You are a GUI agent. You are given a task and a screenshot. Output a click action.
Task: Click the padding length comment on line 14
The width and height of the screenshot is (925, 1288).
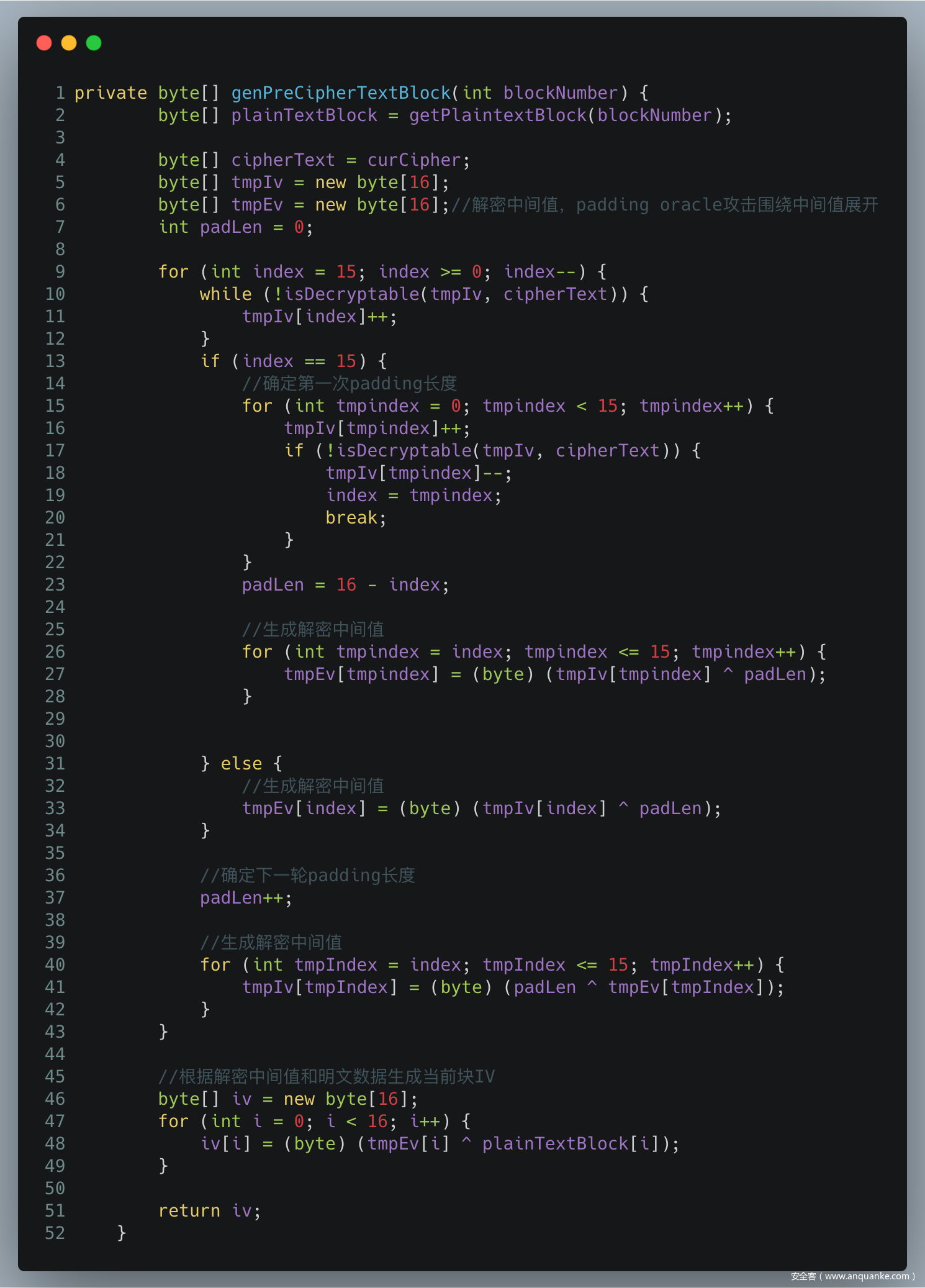tap(350, 384)
